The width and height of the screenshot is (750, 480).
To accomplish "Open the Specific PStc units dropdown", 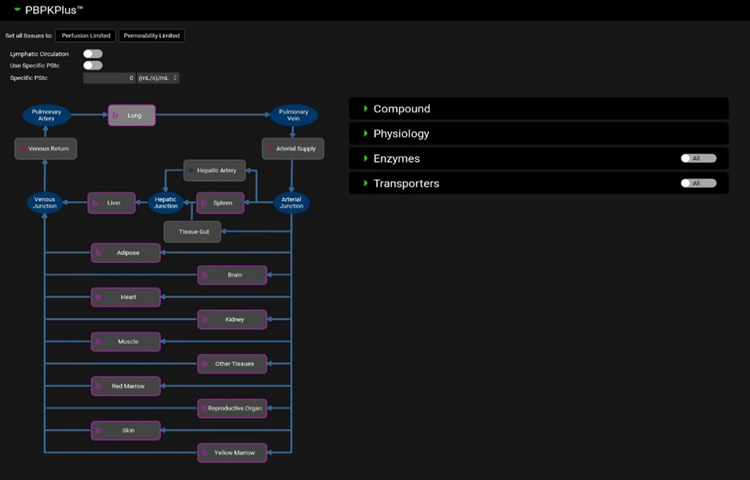I will [158, 78].
